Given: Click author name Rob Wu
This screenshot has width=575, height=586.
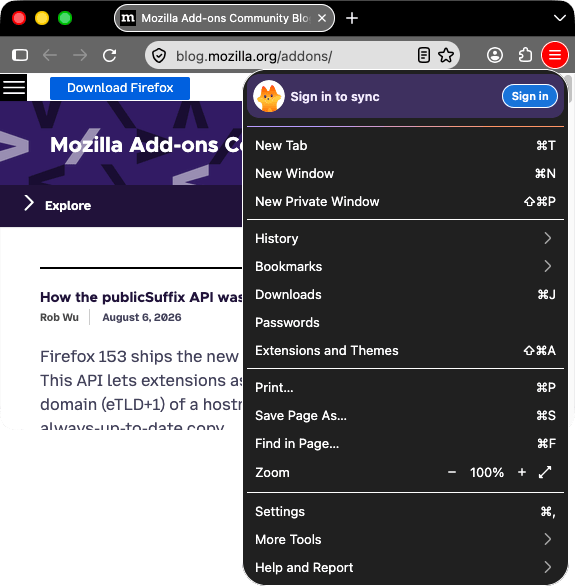Looking at the screenshot, I should tap(59, 317).
